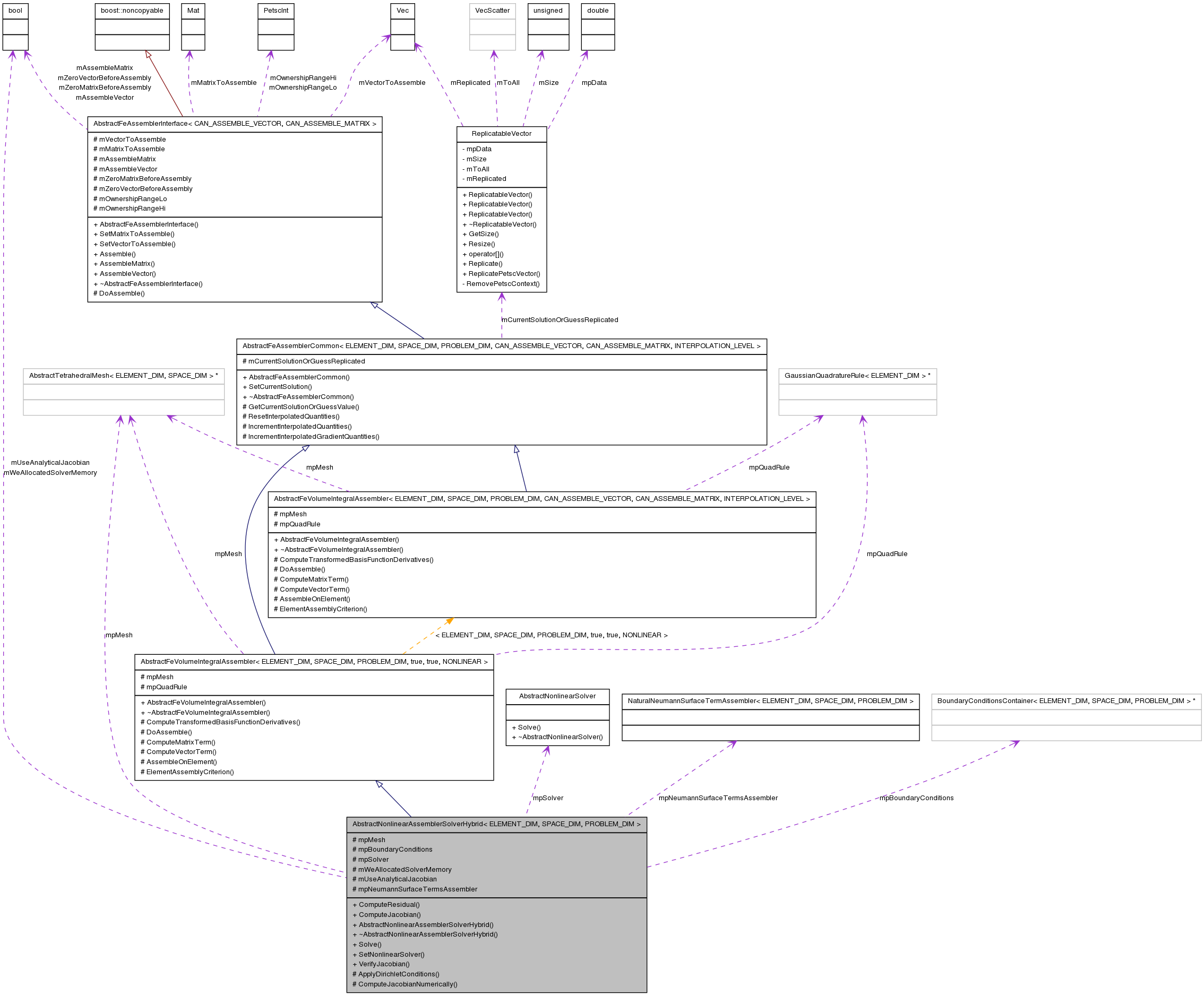Click the VecScatter node at top

click(x=492, y=10)
